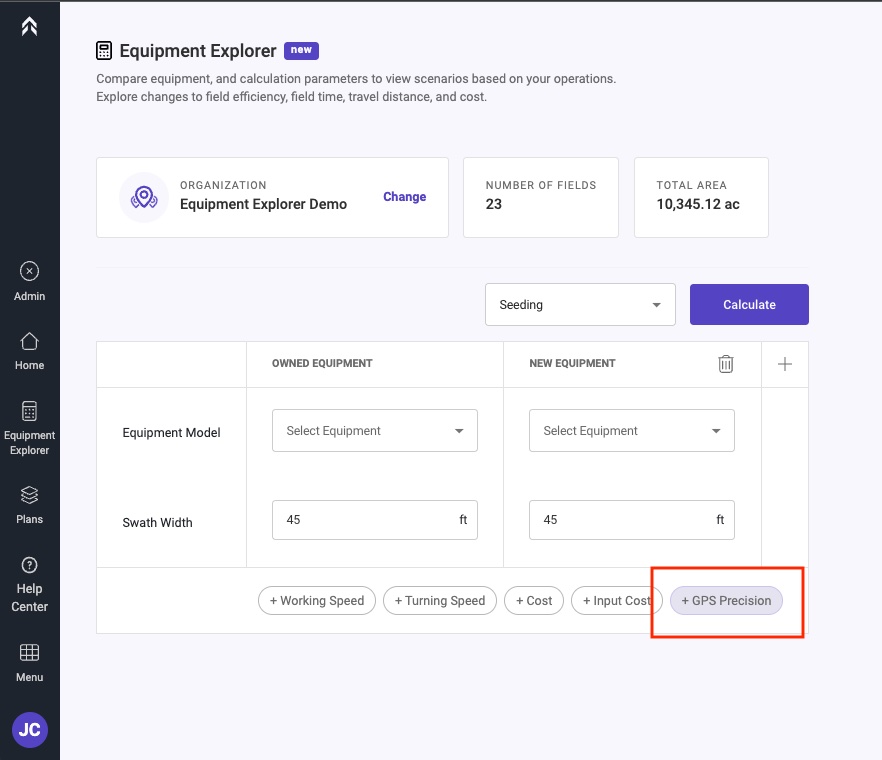Screen dimensions: 882x760
Task: Add another equipment column with plus icon
Action: click(x=785, y=364)
